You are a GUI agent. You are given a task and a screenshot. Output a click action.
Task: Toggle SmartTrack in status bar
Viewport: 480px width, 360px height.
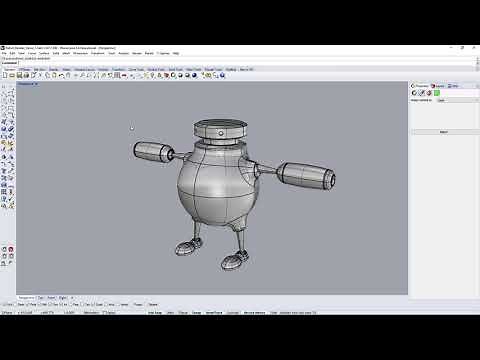point(214,313)
